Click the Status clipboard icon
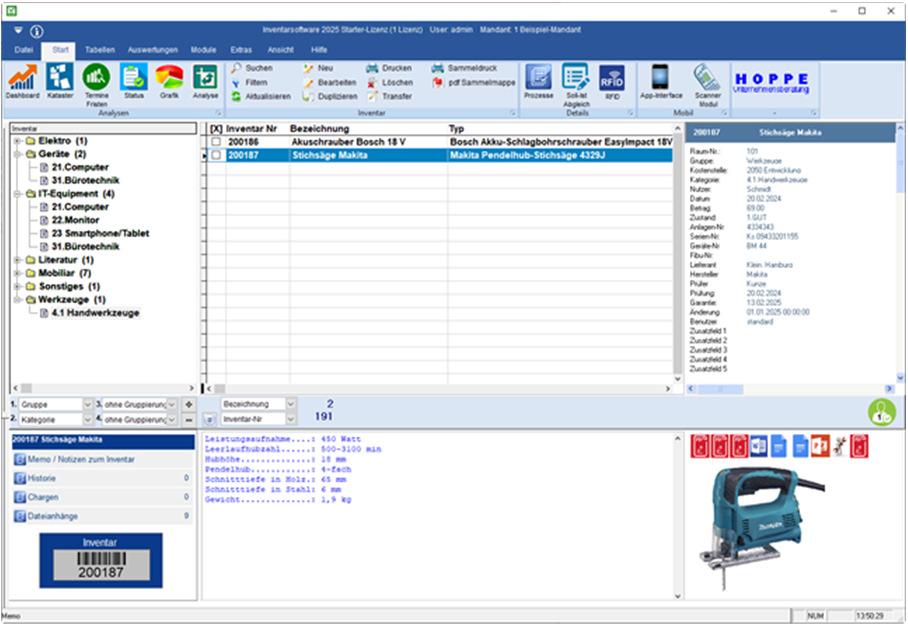 click(134, 81)
